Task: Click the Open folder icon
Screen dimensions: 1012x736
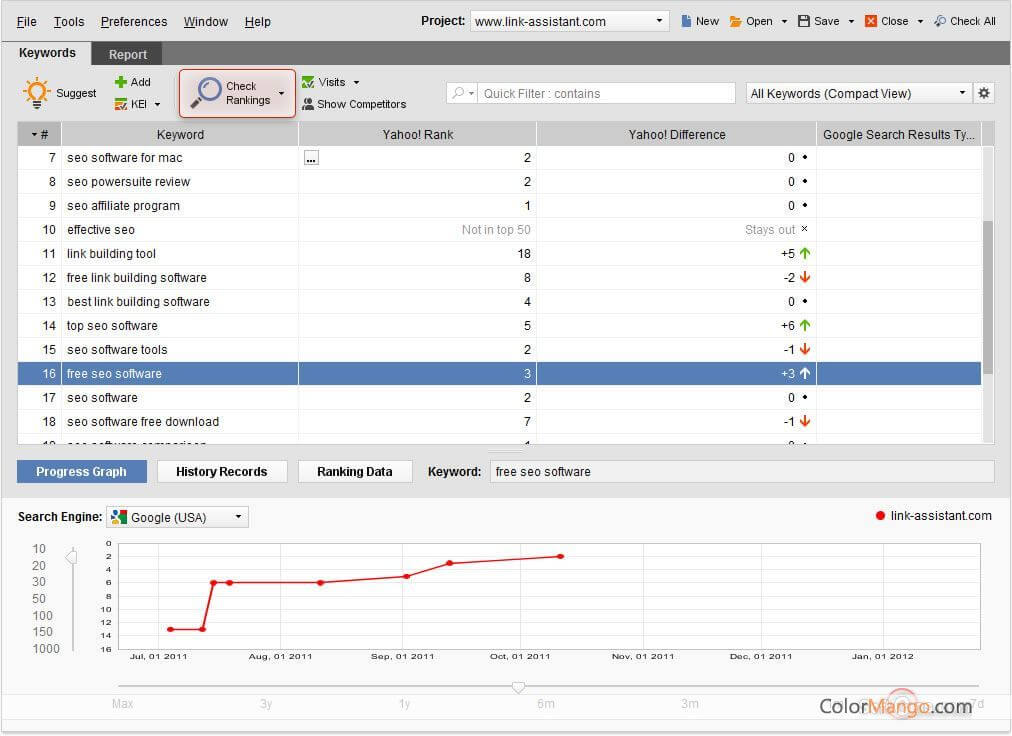Action: click(x=735, y=21)
